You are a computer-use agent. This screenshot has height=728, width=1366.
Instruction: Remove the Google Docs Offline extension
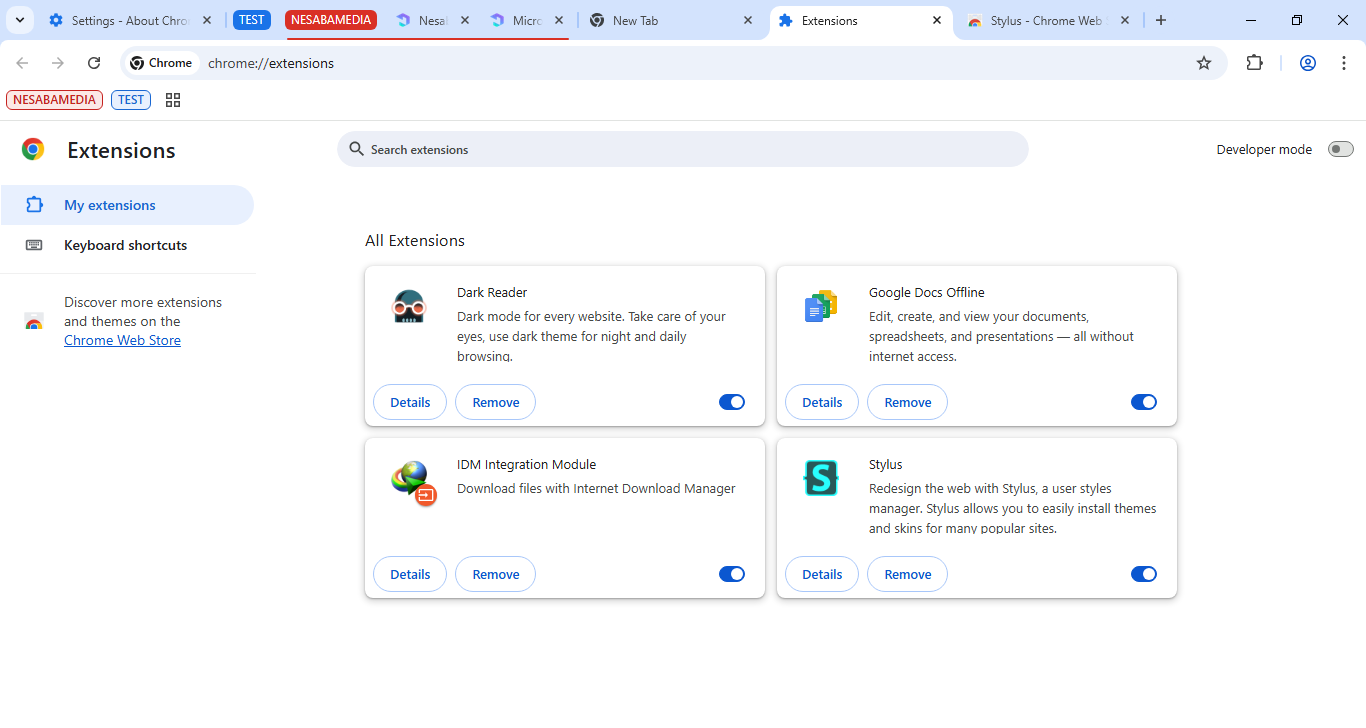pyautogui.click(x=907, y=402)
